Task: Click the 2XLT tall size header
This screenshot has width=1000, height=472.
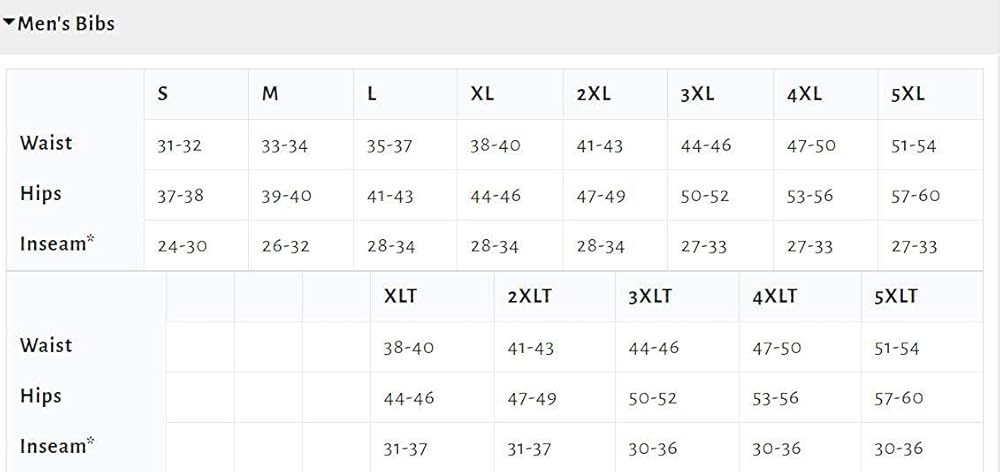Action: [529, 296]
